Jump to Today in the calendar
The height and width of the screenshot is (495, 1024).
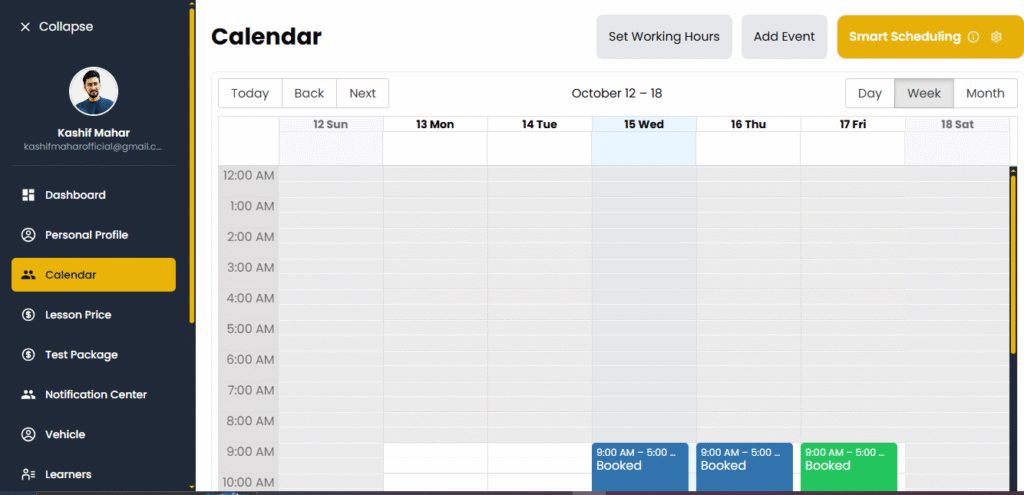point(250,93)
